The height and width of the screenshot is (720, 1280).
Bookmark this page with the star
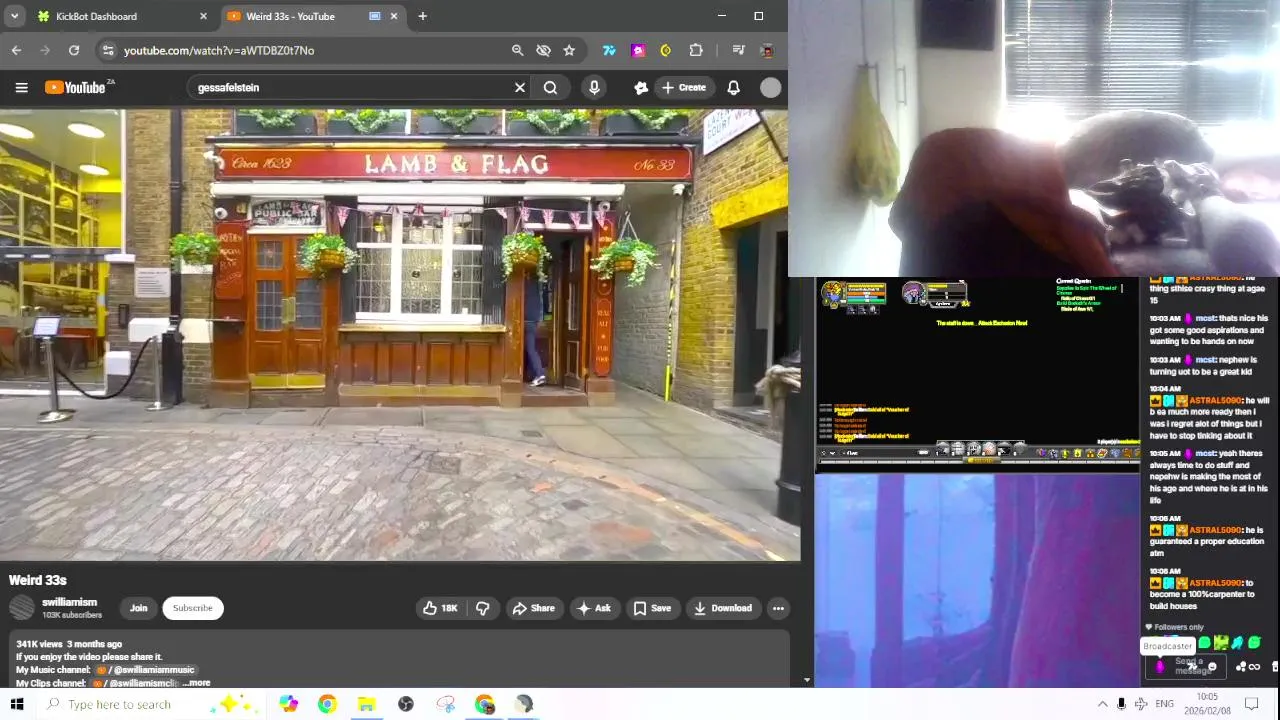tap(569, 50)
